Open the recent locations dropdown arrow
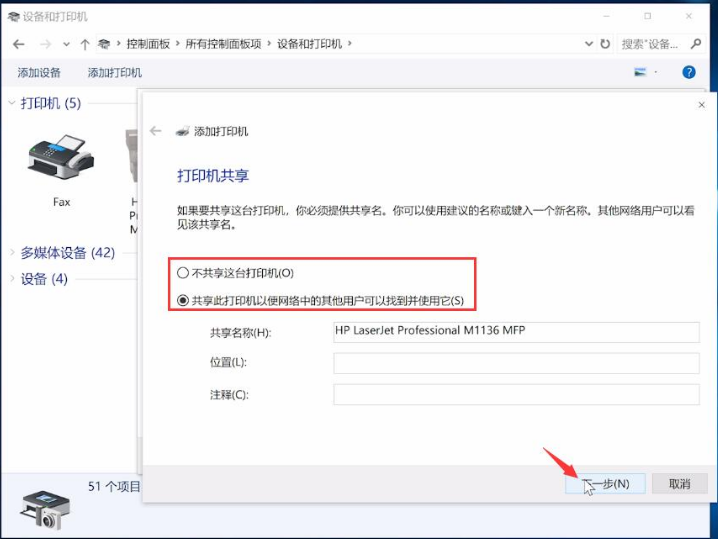Image resolution: width=718 pixels, height=539 pixels. click(x=67, y=44)
